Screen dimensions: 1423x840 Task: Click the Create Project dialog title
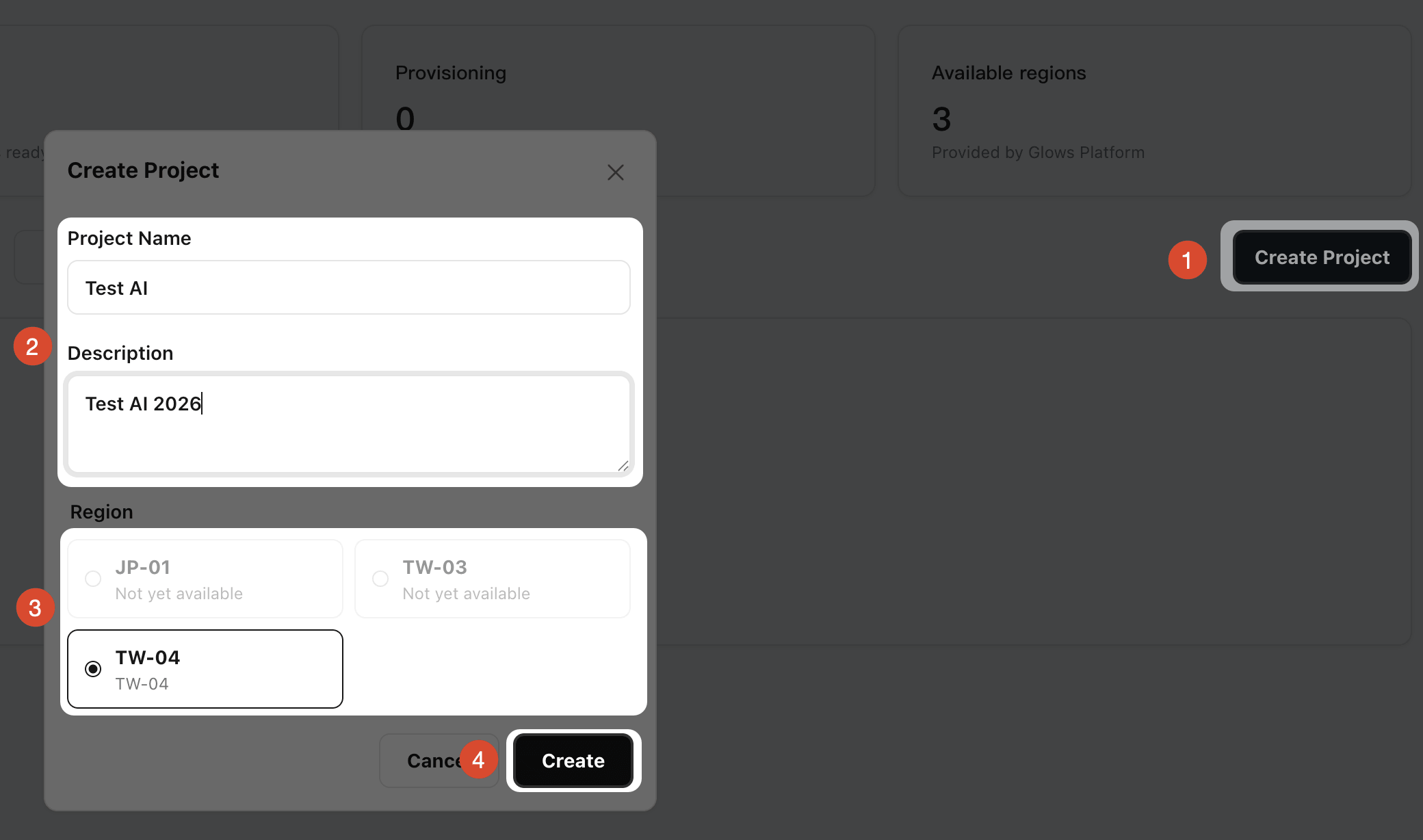pos(143,170)
